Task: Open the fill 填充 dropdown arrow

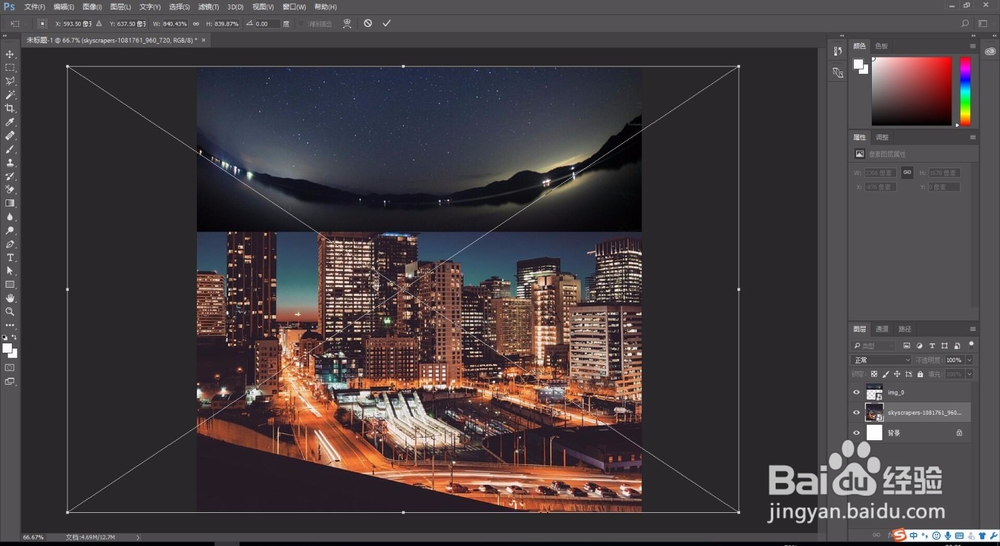Action: pyautogui.click(x=970, y=374)
